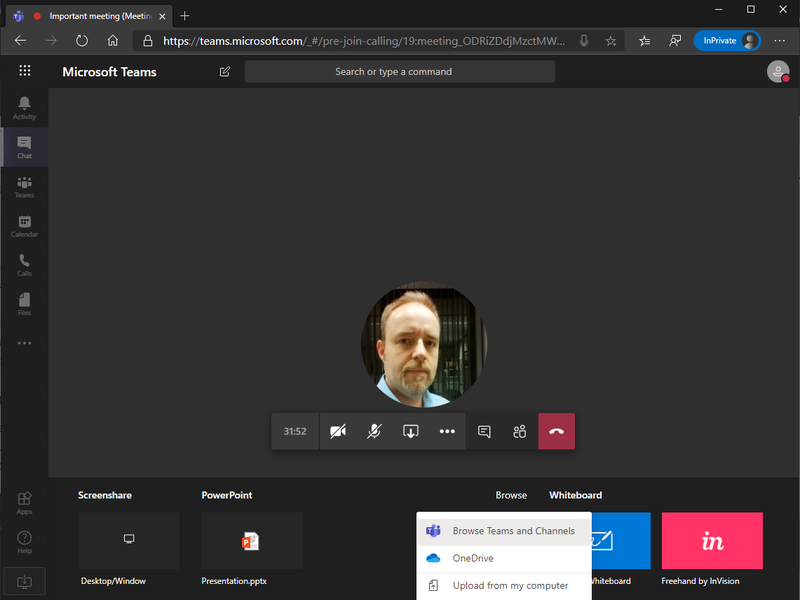Open browser feedback icon
800x600 pixels.
(675, 41)
